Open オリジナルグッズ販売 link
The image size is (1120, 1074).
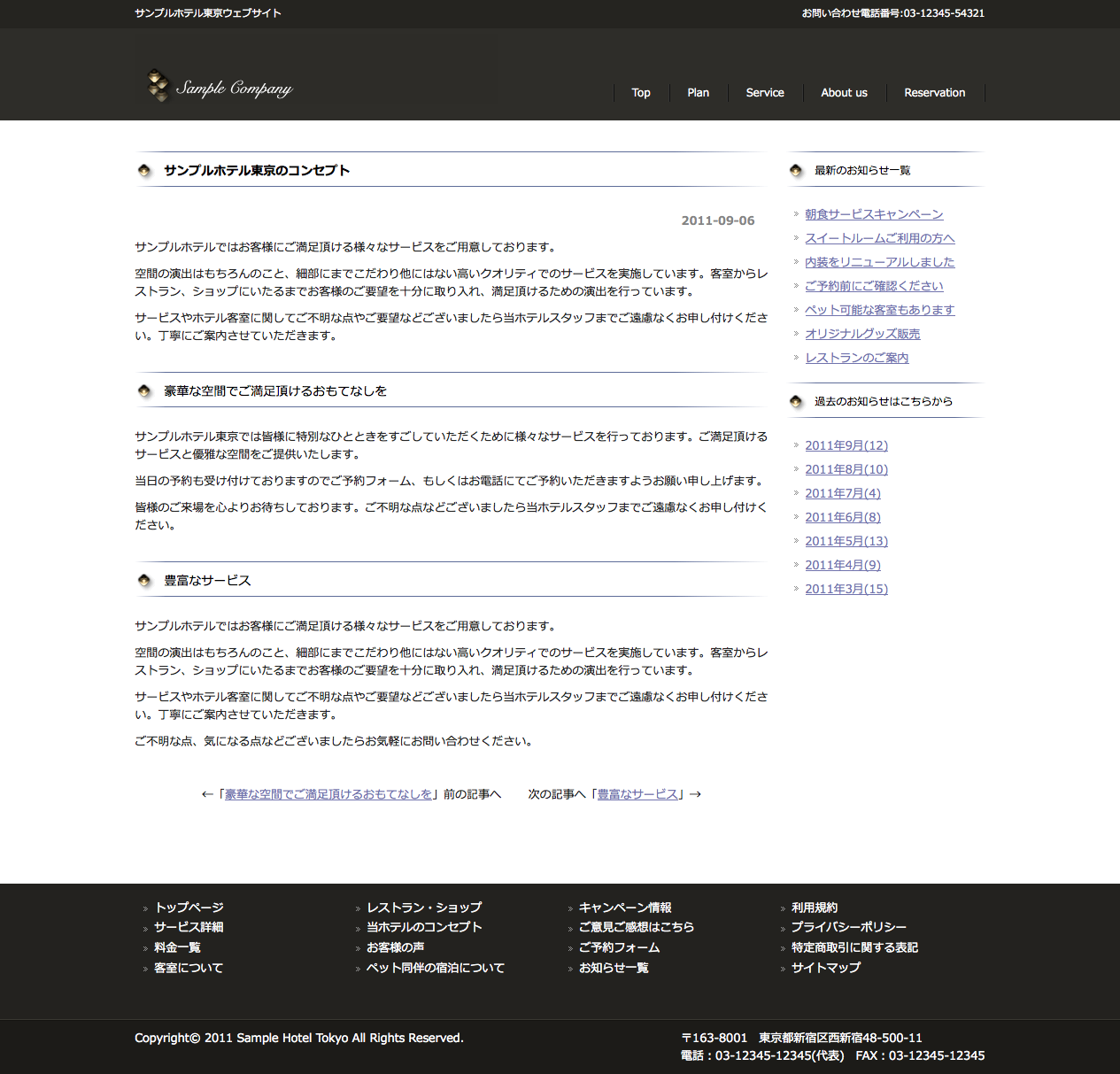[x=862, y=334]
